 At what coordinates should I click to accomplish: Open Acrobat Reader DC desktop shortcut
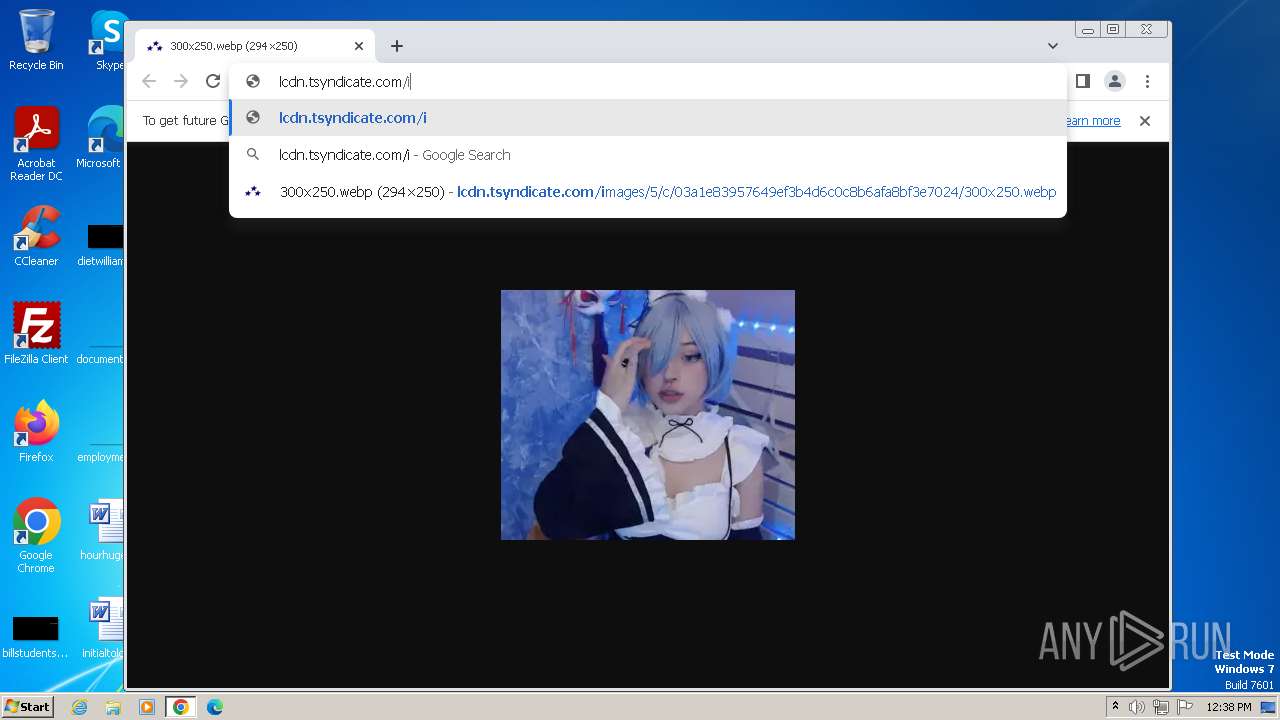tap(36, 145)
